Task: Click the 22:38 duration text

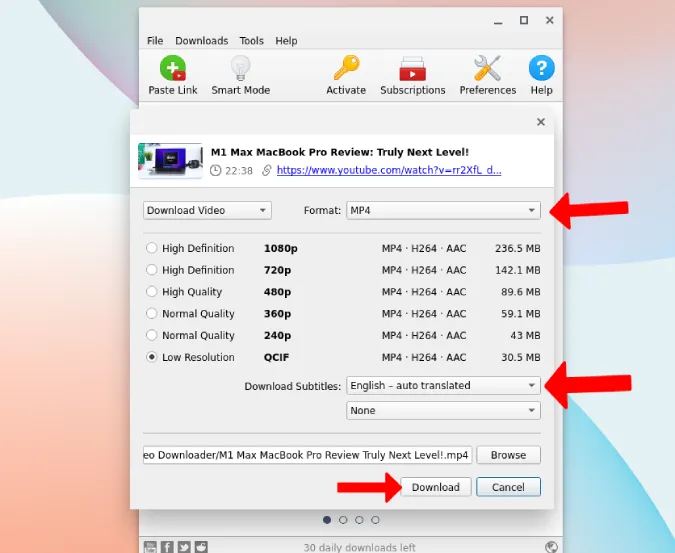Action: tap(239, 171)
